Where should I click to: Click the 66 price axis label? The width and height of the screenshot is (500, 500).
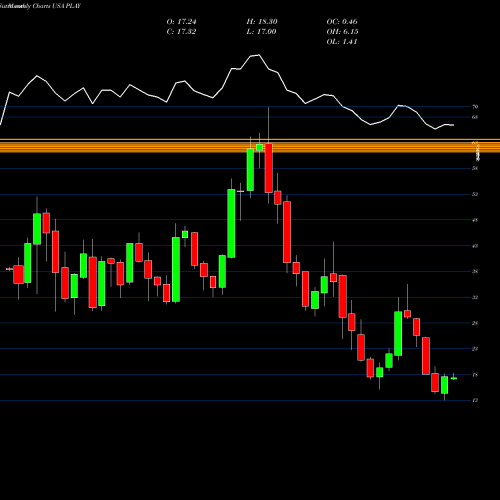475,117
